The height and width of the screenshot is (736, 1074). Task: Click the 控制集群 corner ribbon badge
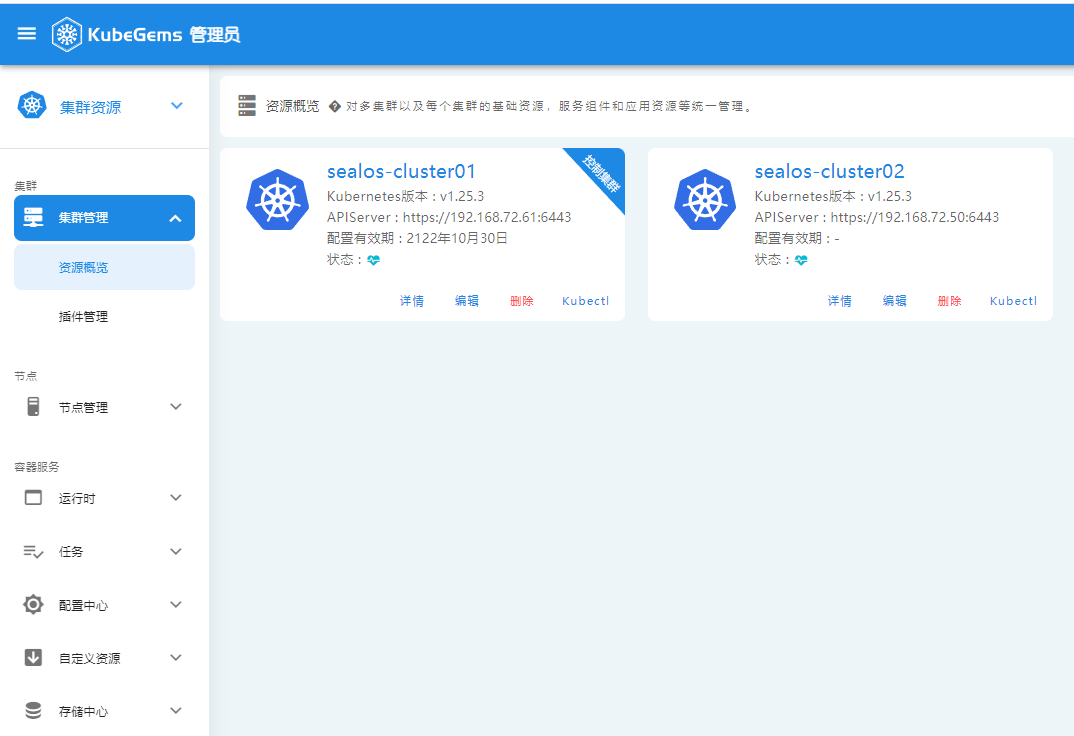pos(601,174)
